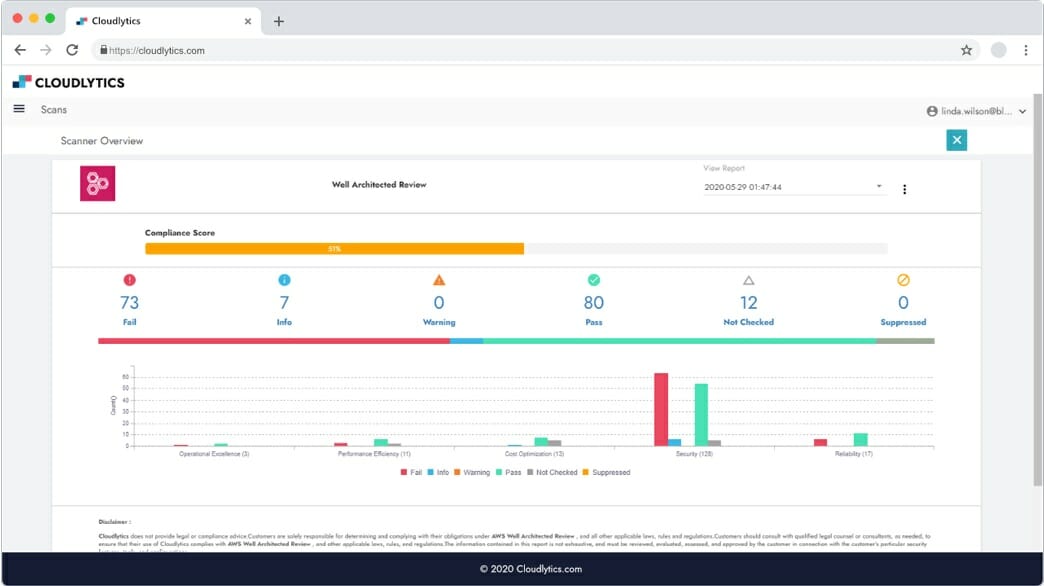Click the 'Cost Optimization (13)' axis label
The image size is (1044, 586).
coord(534,454)
